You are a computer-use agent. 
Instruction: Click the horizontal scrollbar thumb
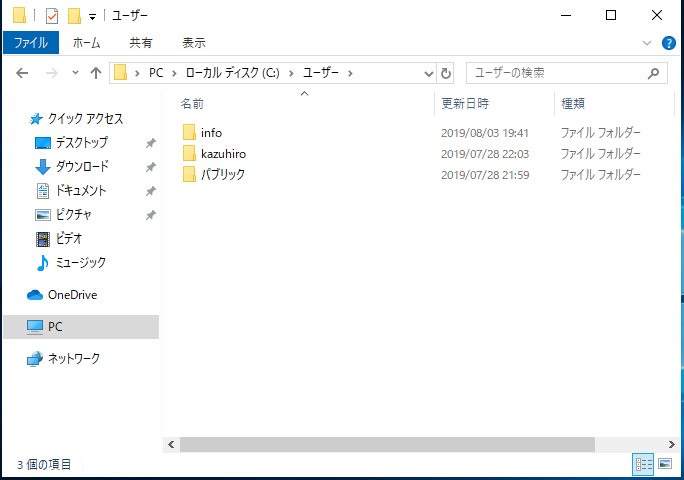[x=387, y=444]
